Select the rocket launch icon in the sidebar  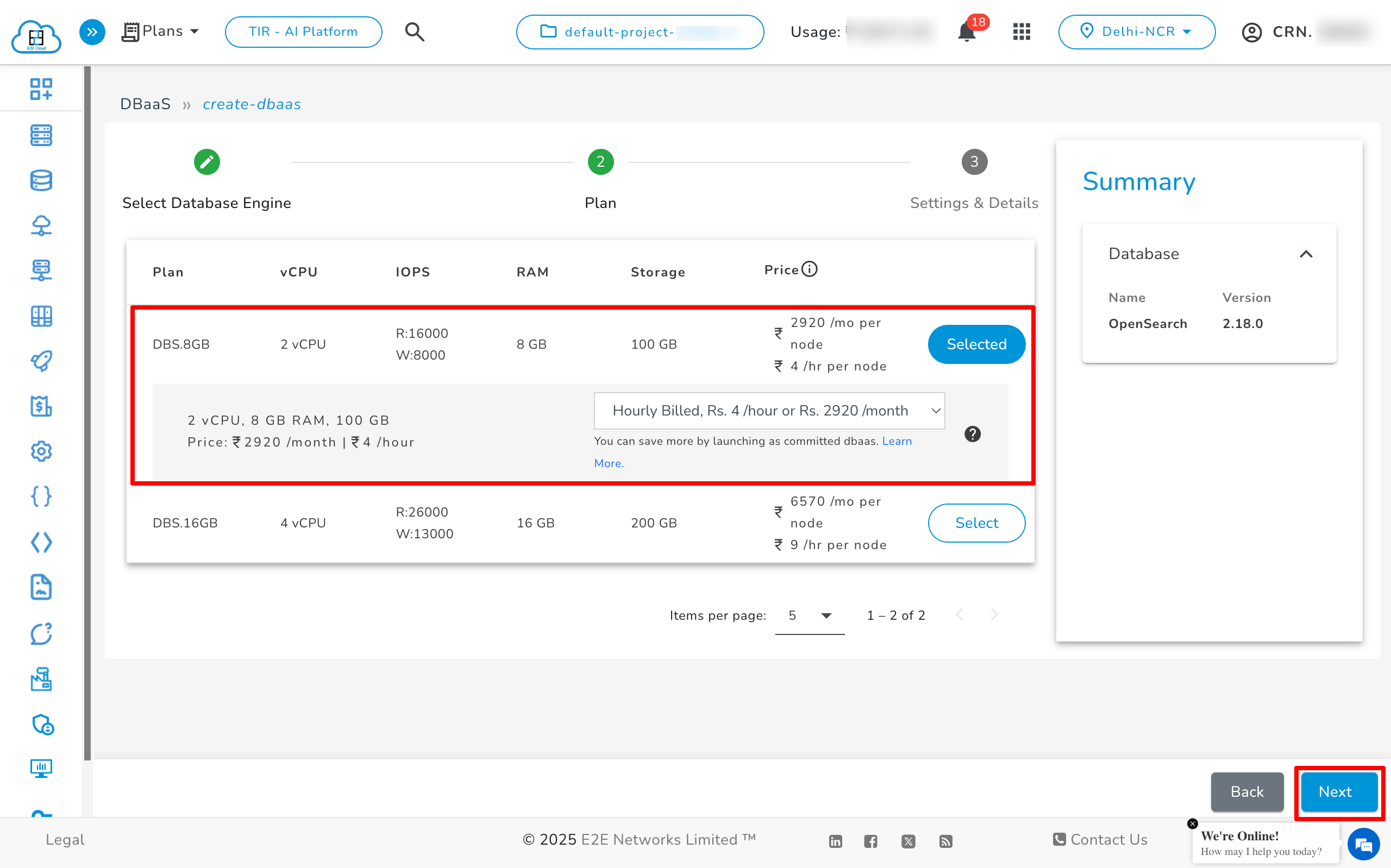41,361
